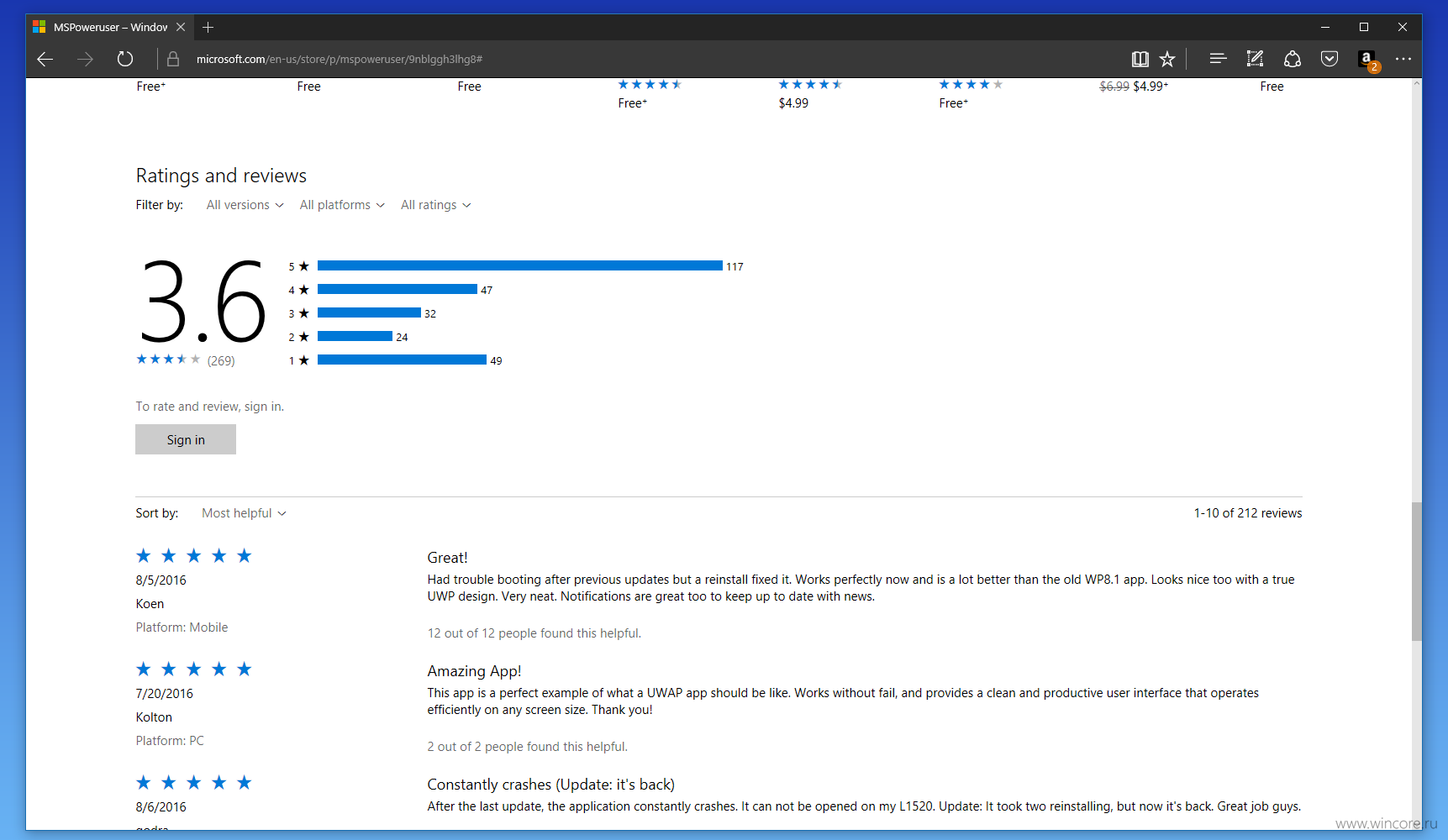Viewport: 1448px width, 840px height.
Task: Expand the All platforms filter
Action: click(x=342, y=205)
